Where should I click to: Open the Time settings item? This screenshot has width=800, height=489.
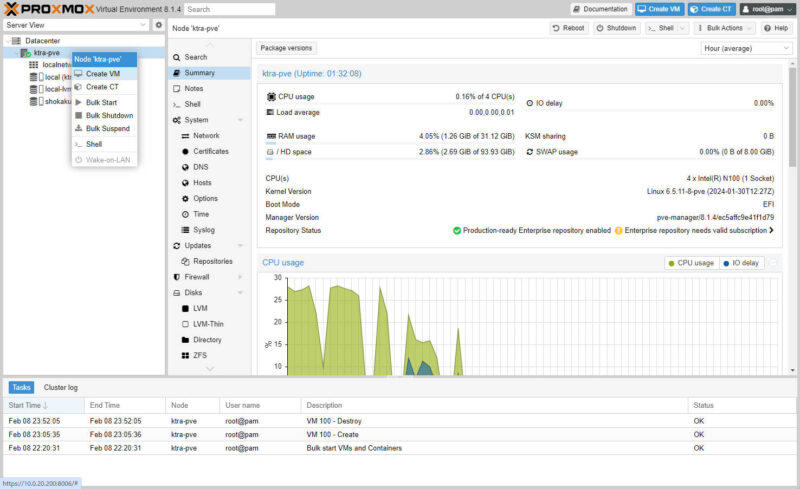click(209, 214)
